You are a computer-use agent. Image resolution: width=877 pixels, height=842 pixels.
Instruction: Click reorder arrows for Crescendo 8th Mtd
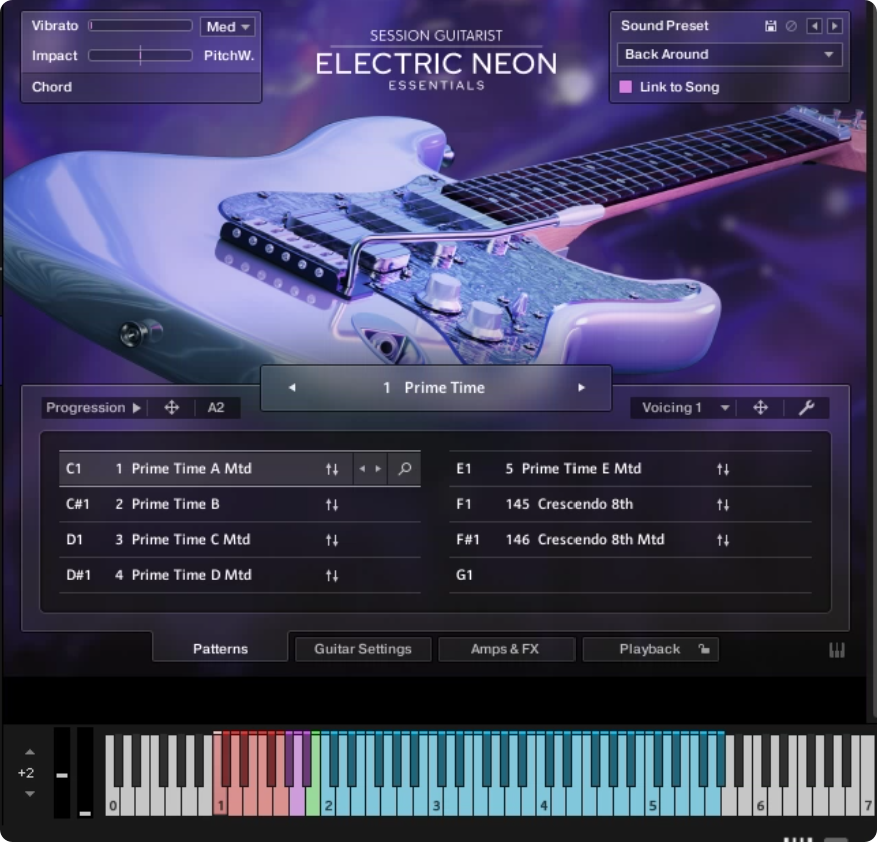723,540
